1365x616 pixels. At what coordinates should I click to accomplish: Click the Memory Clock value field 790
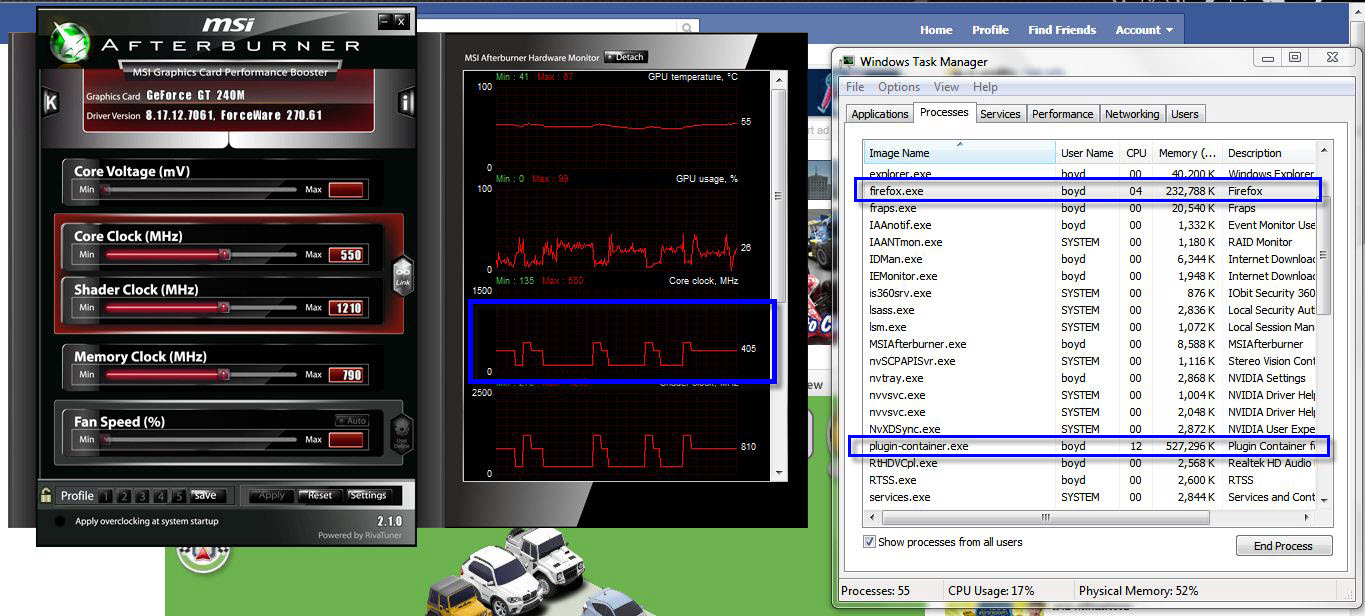[346, 375]
